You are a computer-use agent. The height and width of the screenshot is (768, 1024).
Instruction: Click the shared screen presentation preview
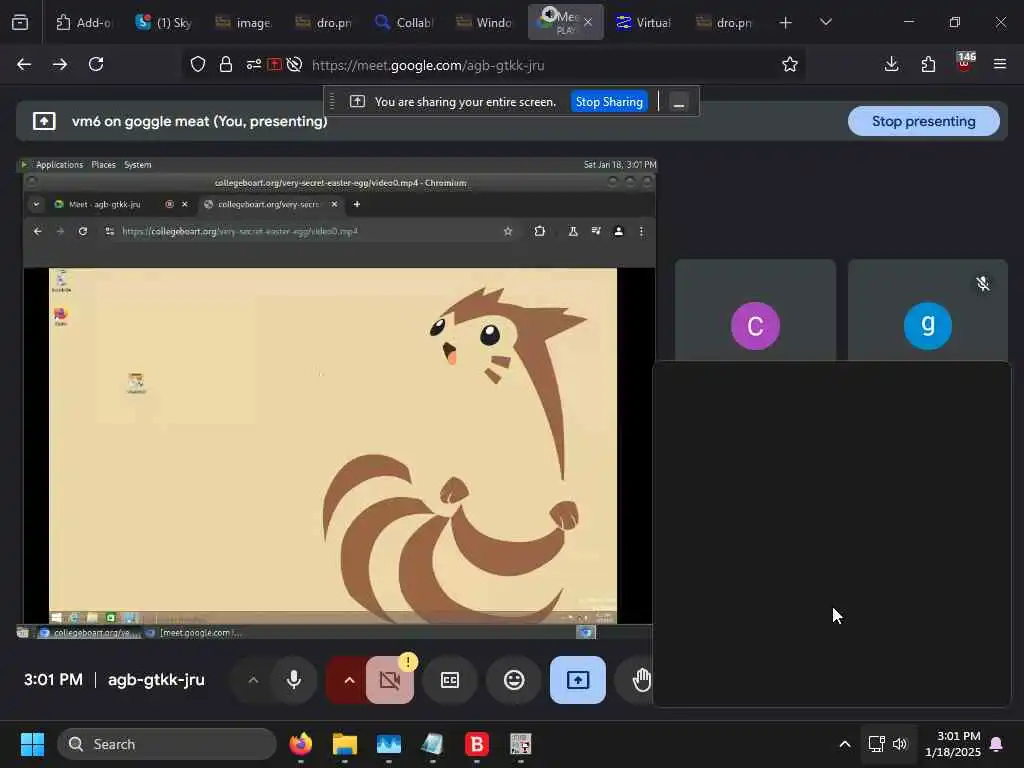(x=336, y=398)
